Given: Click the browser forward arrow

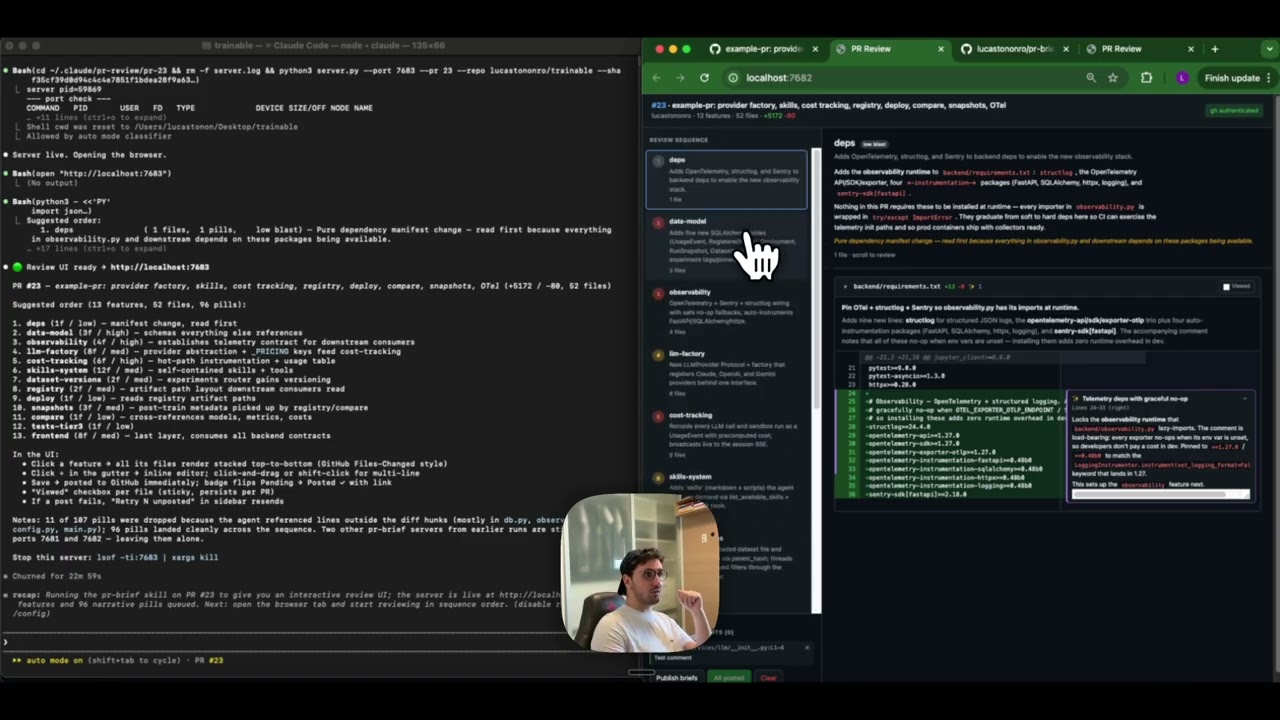Looking at the screenshot, I should [x=680, y=78].
